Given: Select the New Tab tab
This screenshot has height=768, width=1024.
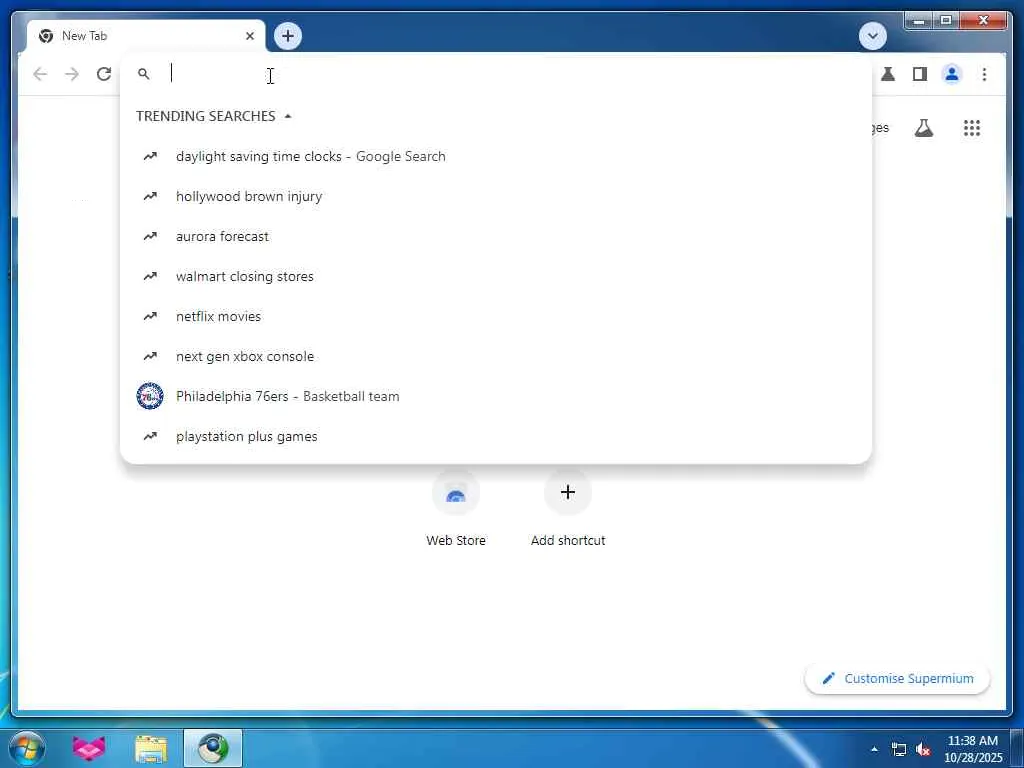Looking at the screenshot, I should [x=146, y=36].
